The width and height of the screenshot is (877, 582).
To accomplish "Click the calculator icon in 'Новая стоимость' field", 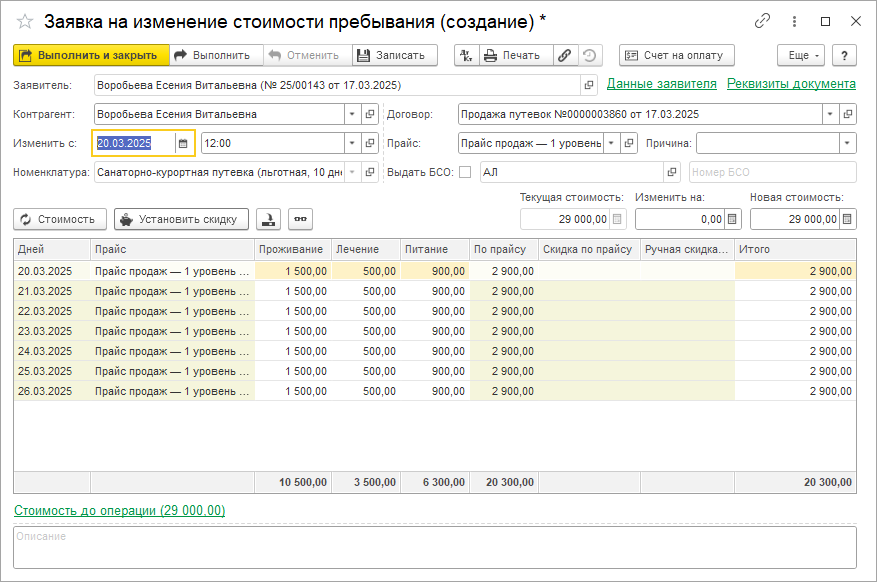I will pos(848,219).
